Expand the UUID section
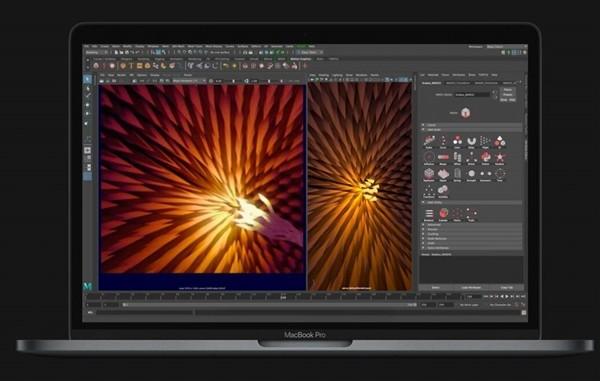This screenshot has height=381, width=600. tap(472, 243)
